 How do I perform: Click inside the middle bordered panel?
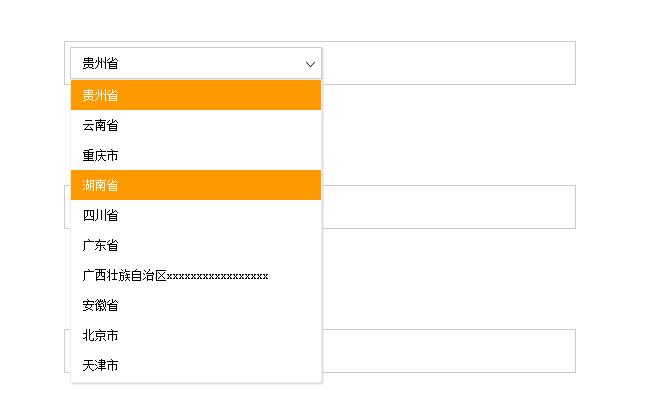click(449, 207)
